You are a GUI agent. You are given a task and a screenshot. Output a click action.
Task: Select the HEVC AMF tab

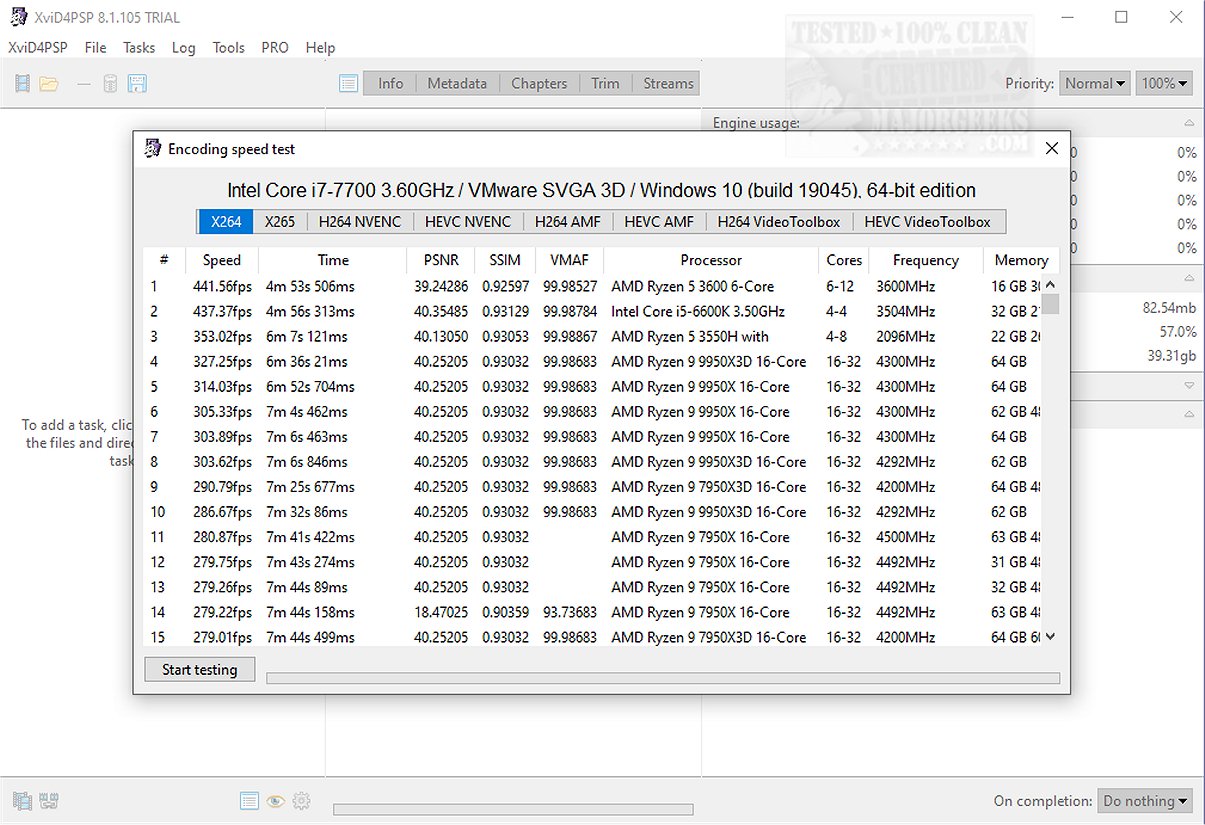point(659,222)
